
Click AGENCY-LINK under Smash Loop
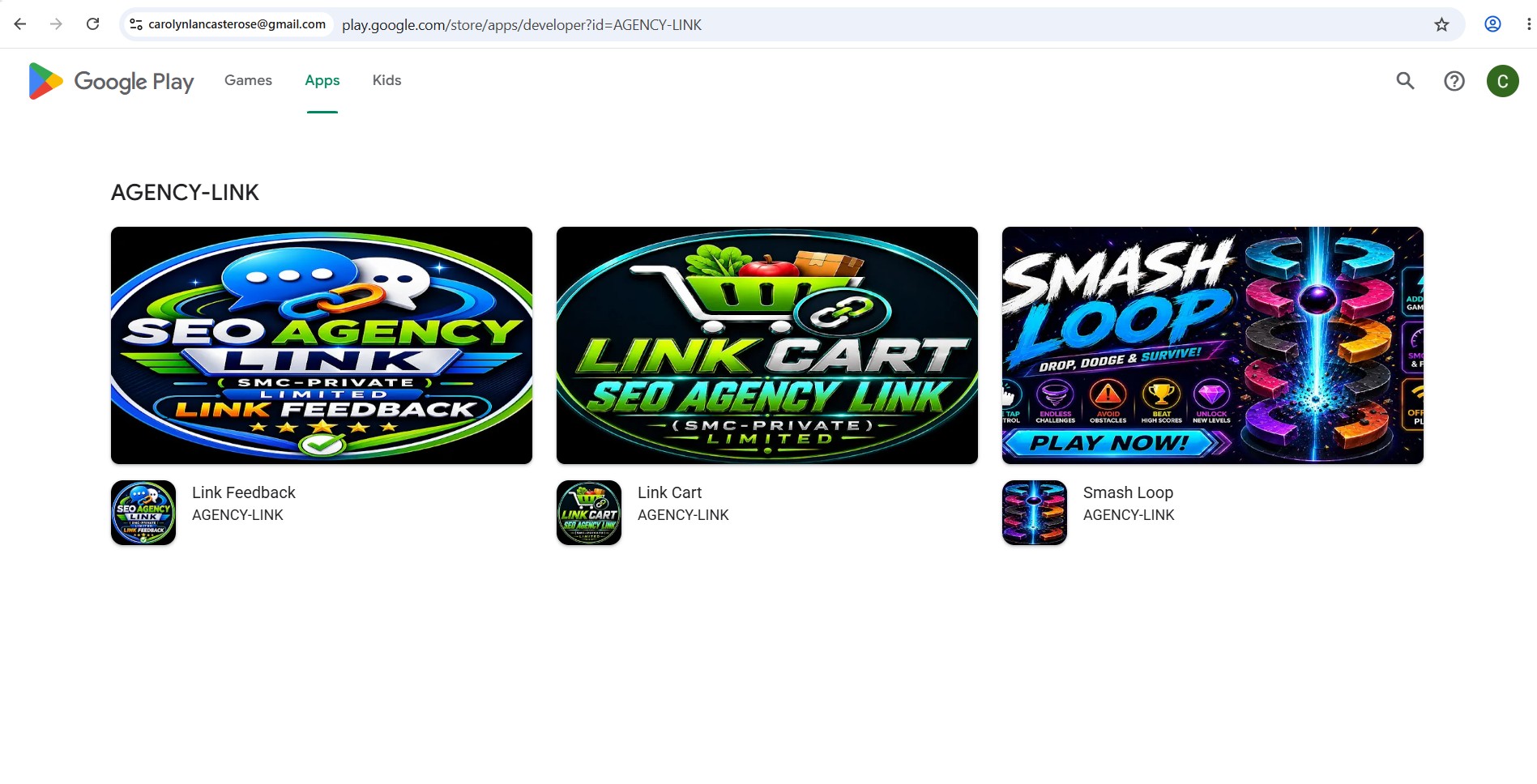[x=1129, y=515]
